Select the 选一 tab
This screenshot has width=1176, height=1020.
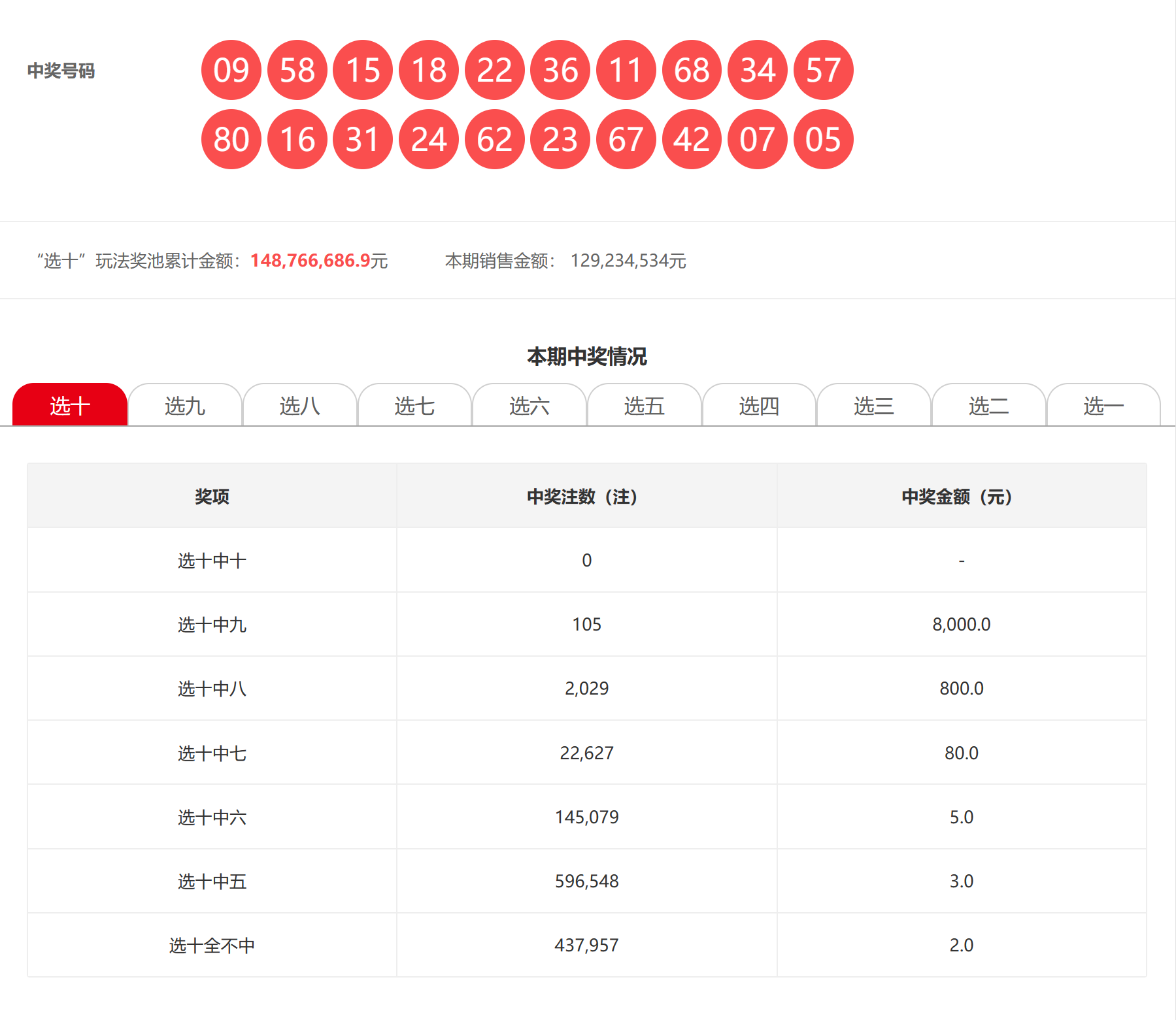[x=1103, y=406]
